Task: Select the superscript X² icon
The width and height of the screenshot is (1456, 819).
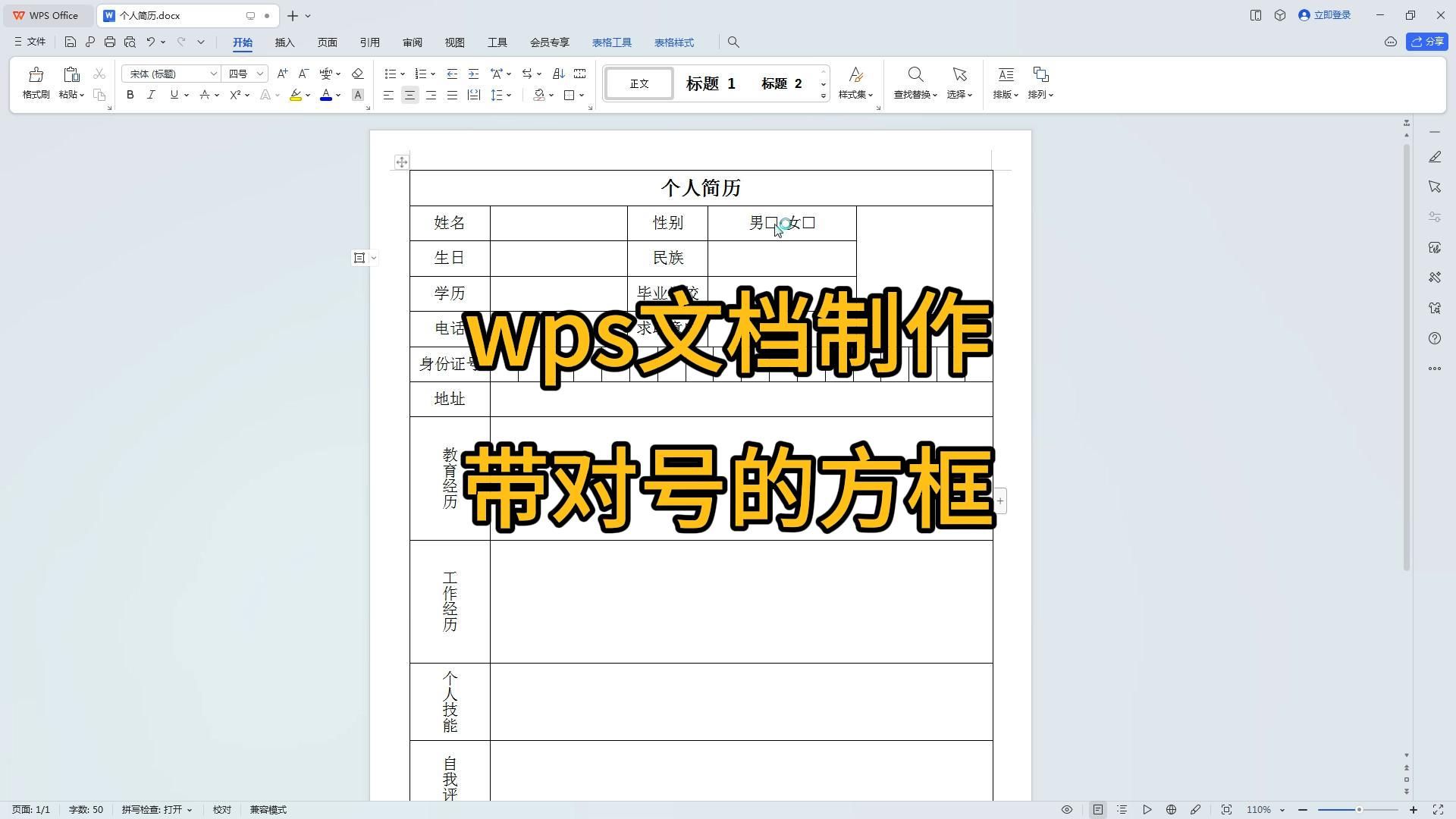Action: (235, 95)
